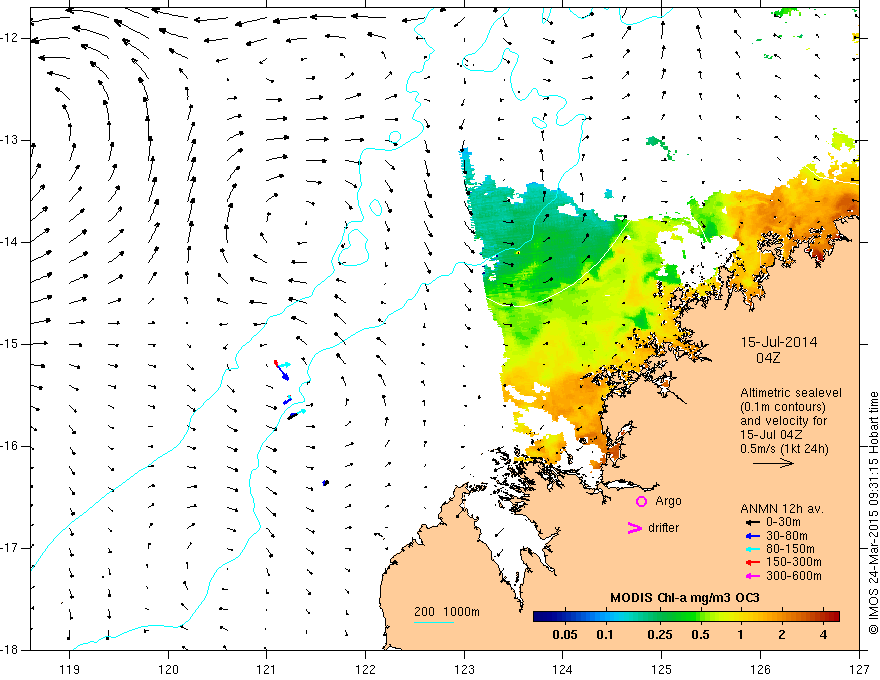Click the longitude axis label '120'

click(168, 669)
